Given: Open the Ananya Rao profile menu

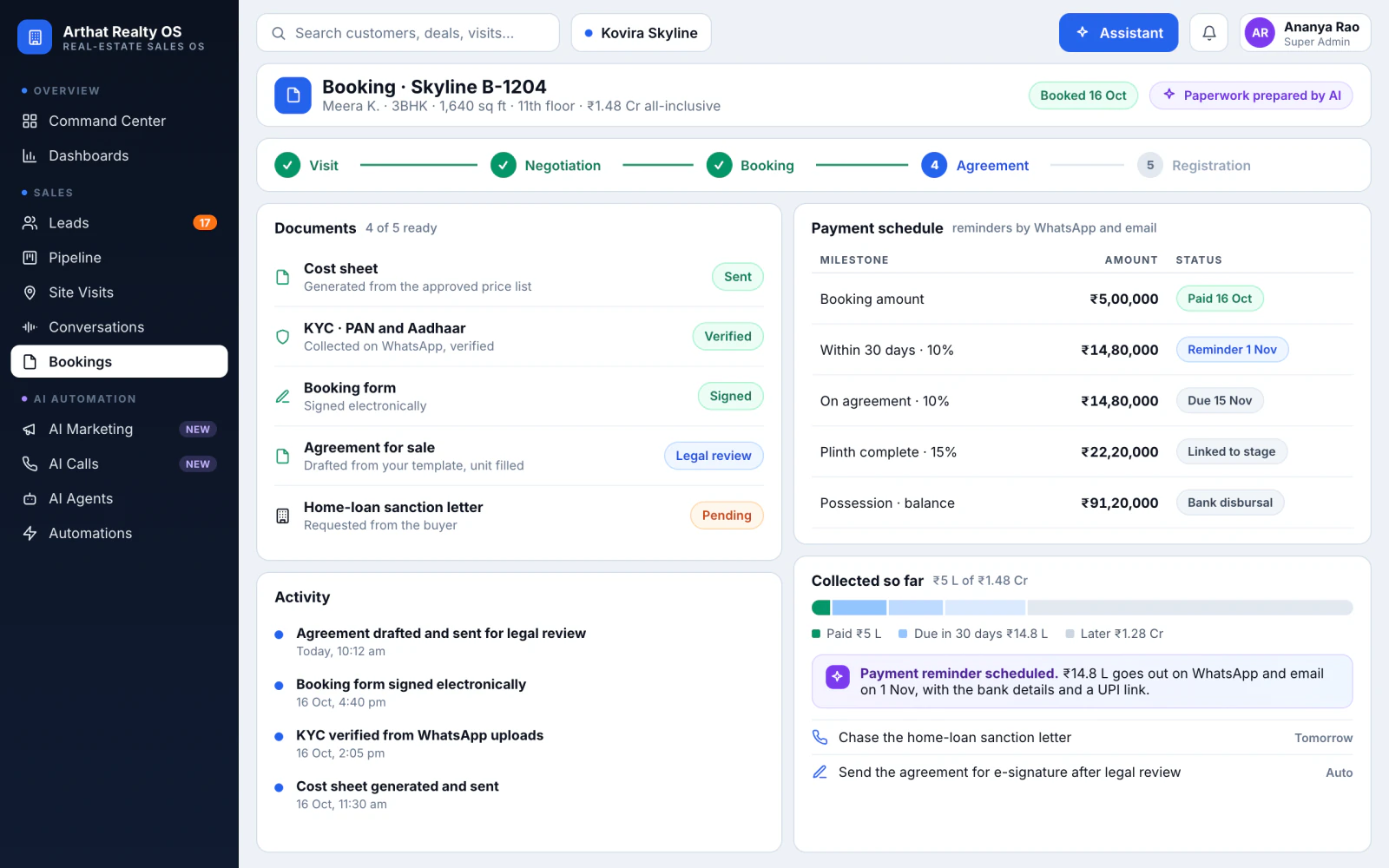Looking at the screenshot, I should (x=1305, y=33).
